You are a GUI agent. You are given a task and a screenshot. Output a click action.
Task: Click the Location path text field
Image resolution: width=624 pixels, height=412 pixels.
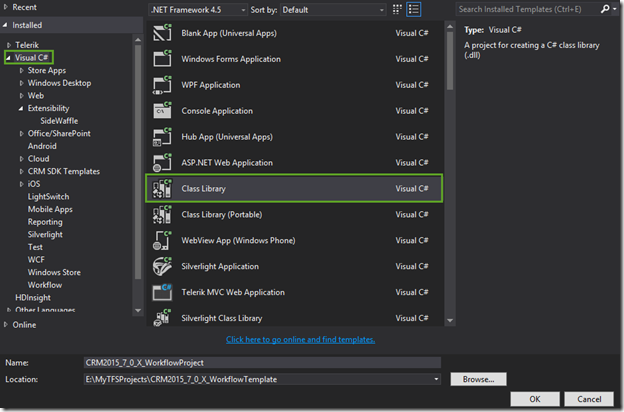[258, 379]
